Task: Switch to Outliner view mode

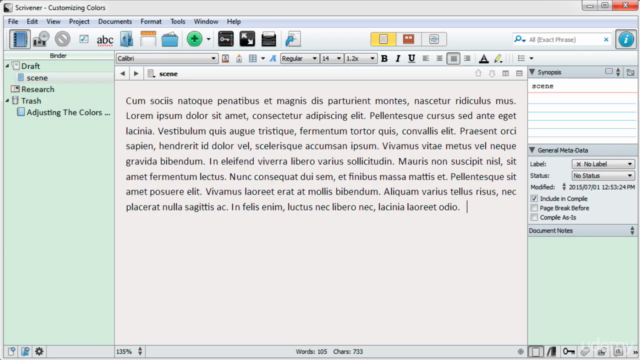Action: [x=433, y=39]
